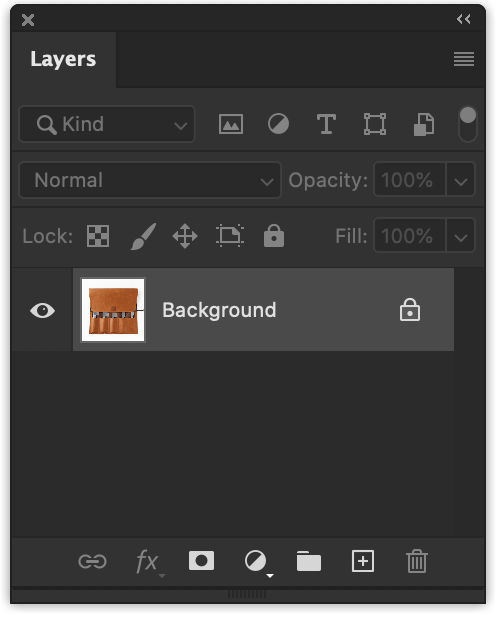Collapse panel with double-arrow icon
This screenshot has width=496, height=618.
(x=464, y=19)
